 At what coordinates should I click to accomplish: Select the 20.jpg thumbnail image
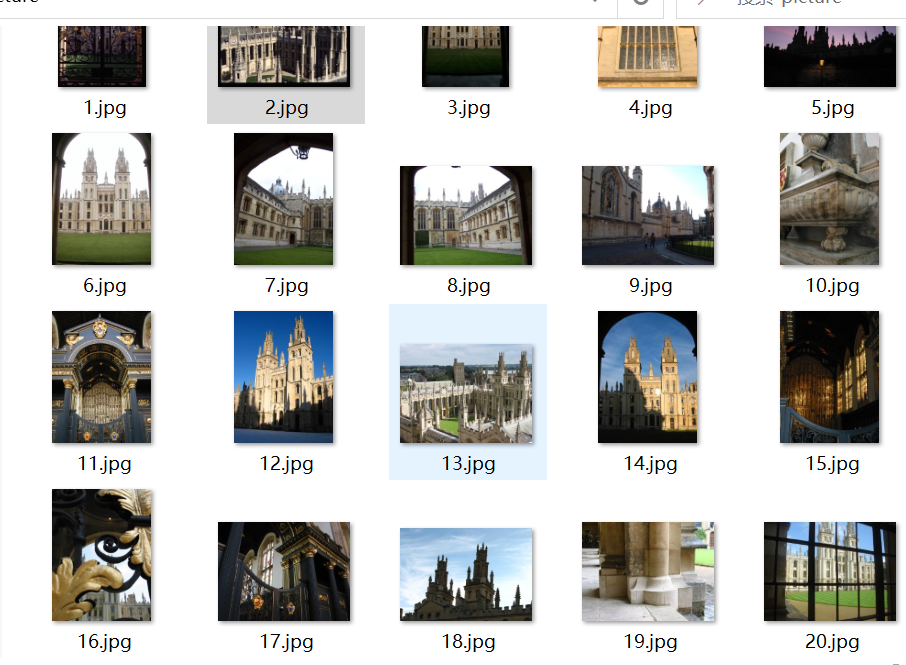pos(830,571)
